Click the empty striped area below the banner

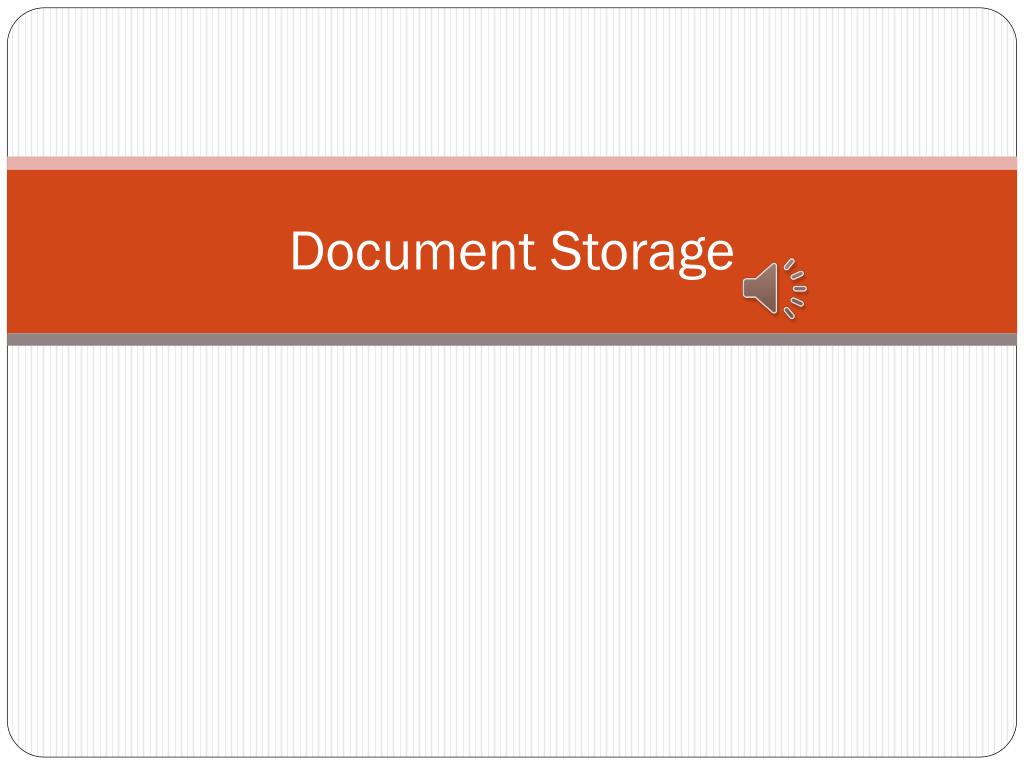(x=512, y=551)
